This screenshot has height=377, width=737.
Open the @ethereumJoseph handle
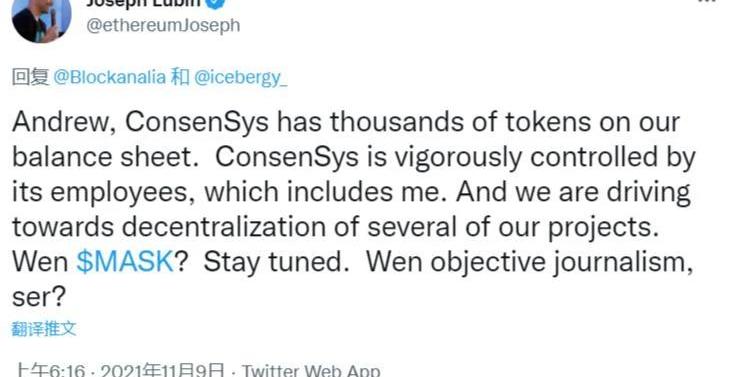pos(163,25)
